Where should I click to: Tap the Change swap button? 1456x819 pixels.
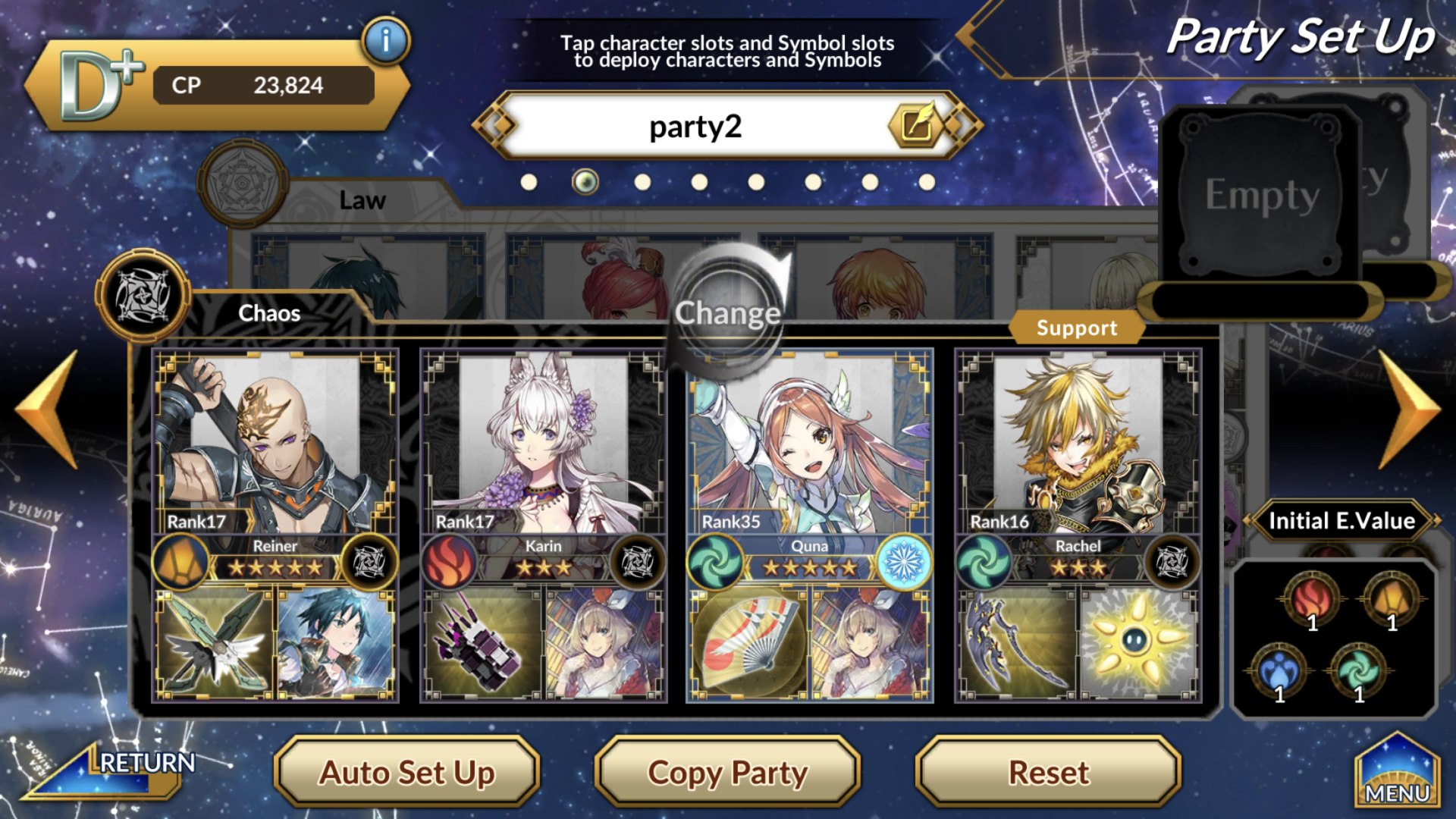click(729, 312)
